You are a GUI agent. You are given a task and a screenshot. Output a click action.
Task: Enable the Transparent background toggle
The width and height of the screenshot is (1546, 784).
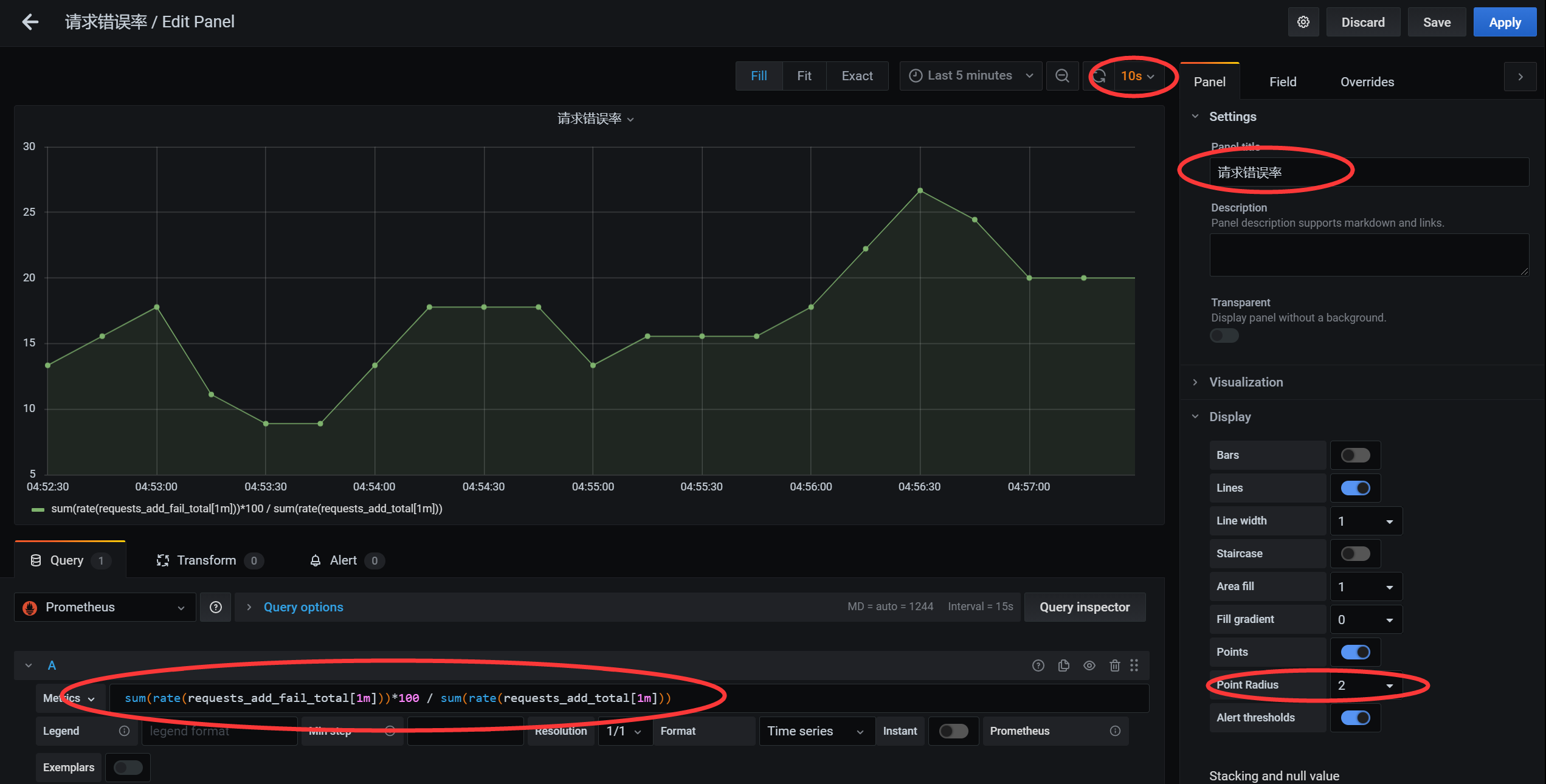(x=1224, y=335)
